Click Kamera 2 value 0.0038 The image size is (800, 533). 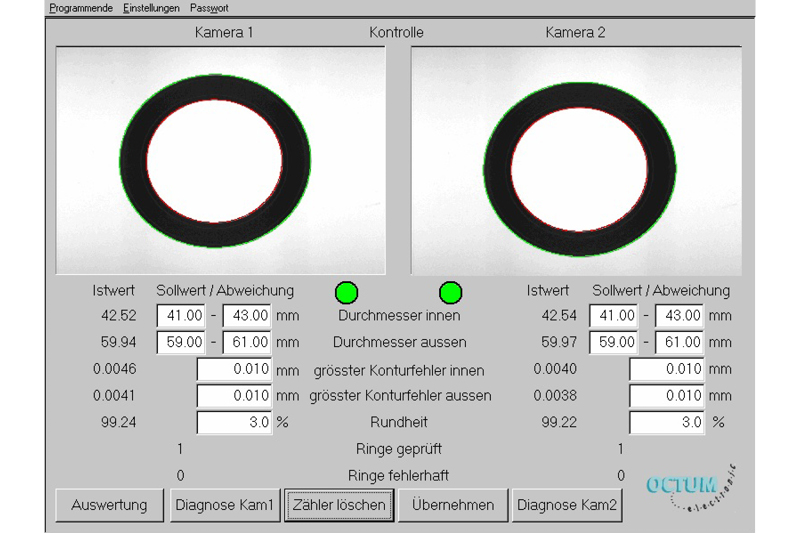click(555, 396)
